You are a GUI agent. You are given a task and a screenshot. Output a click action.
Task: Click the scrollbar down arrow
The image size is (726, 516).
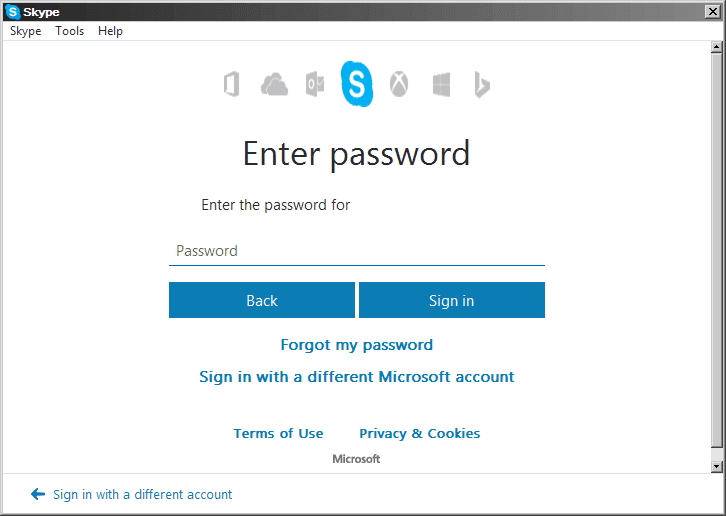pos(716,466)
